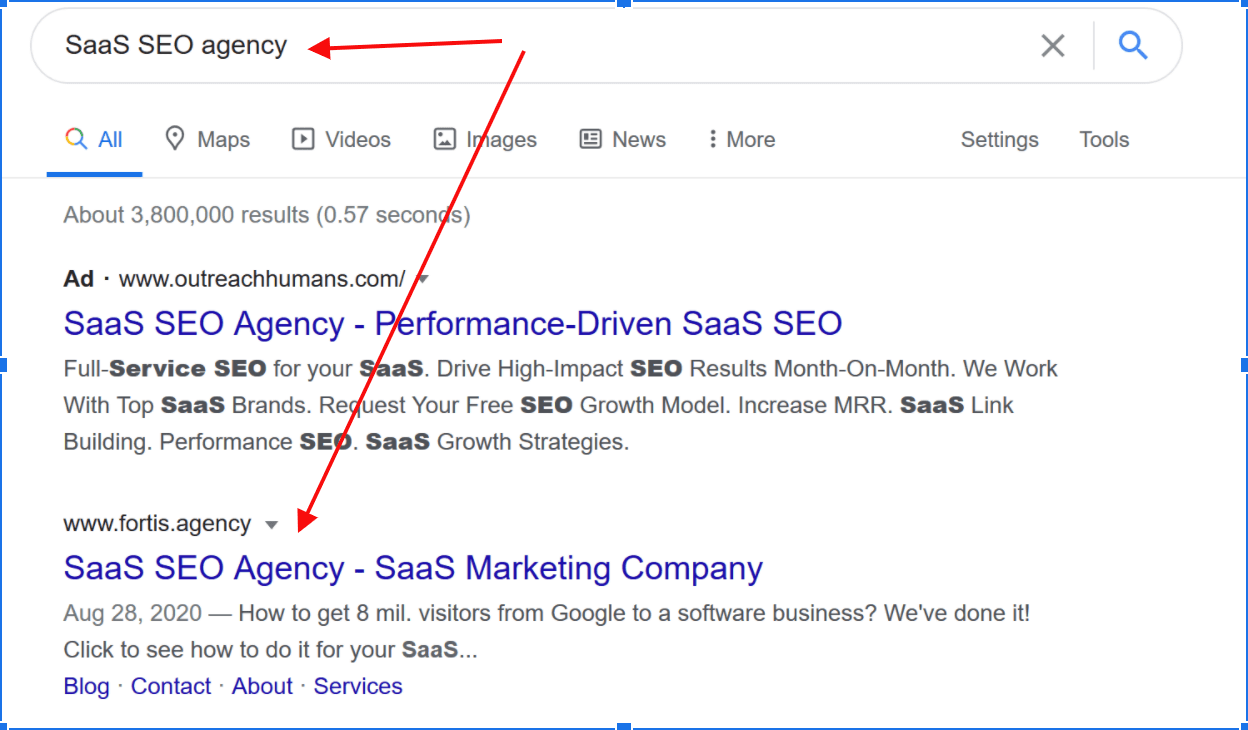Image resolution: width=1248 pixels, height=730 pixels.
Task: Click into the SaaS SEO agency search field
Action: [600, 45]
